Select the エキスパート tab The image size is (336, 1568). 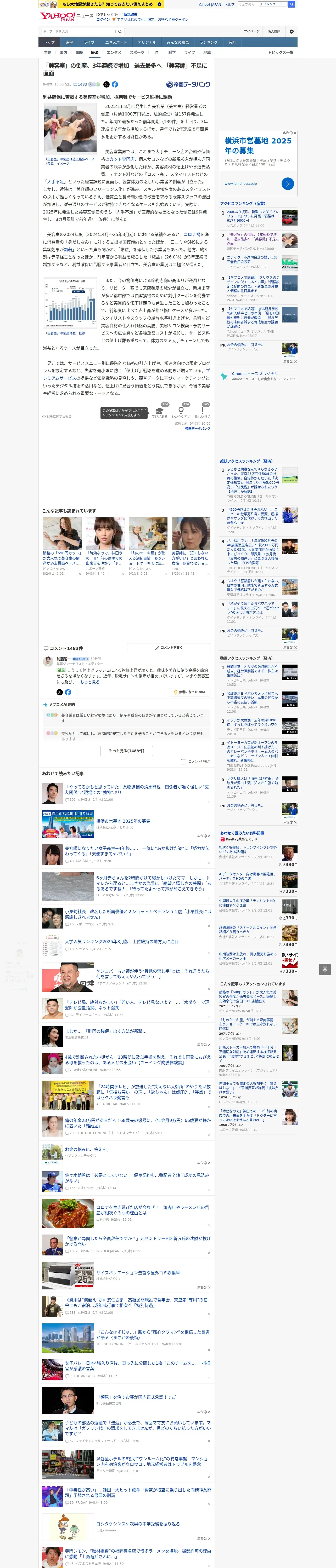(116, 43)
